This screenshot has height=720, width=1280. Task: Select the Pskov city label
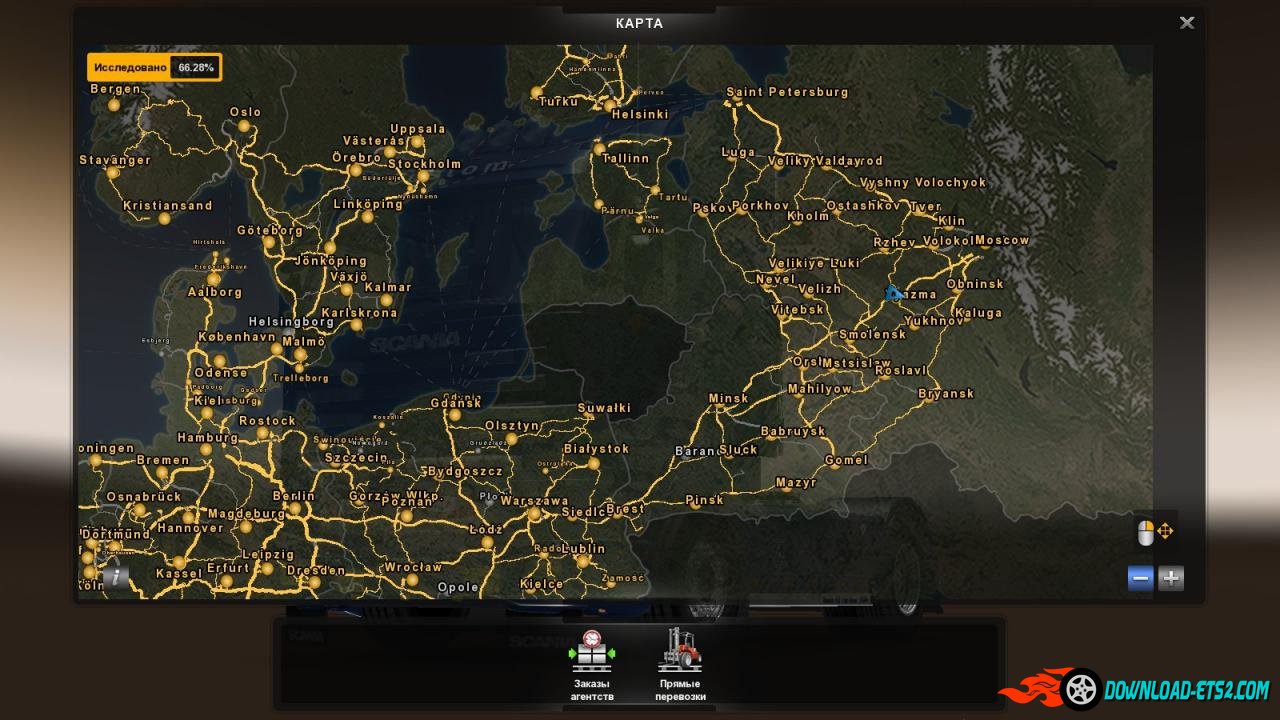click(712, 208)
